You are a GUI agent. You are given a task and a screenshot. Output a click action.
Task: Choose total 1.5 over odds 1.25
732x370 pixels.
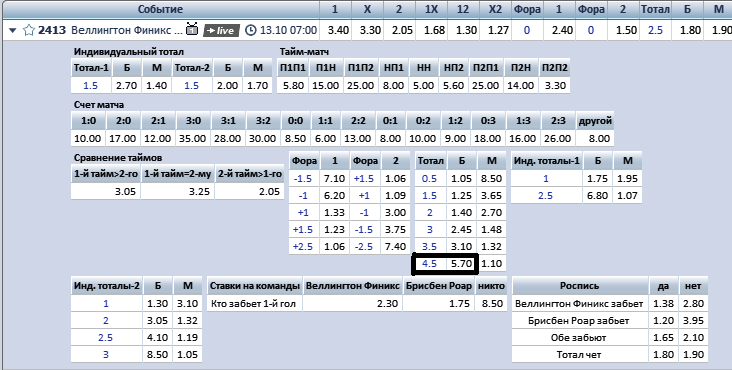[462, 195]
